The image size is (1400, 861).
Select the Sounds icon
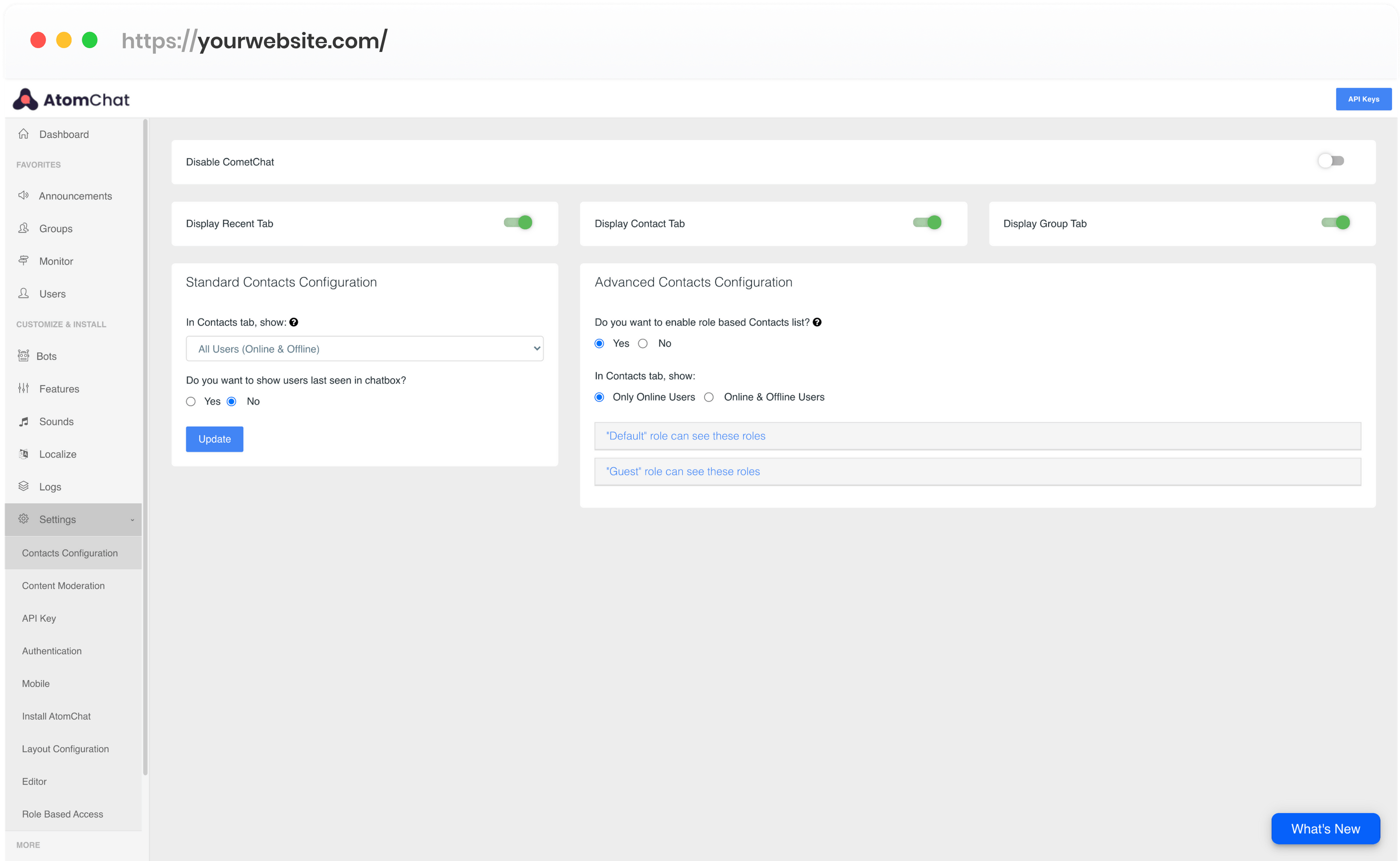tap(23, 422)
